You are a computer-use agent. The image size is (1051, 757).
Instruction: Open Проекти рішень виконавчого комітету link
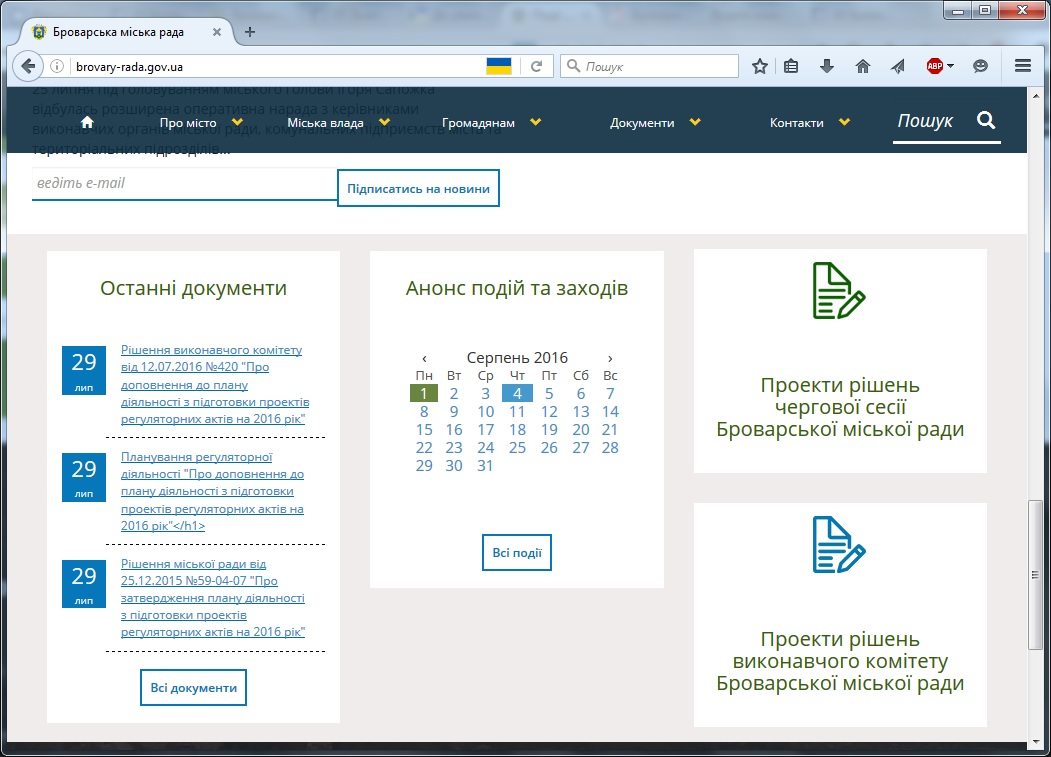tap(840, 661)
